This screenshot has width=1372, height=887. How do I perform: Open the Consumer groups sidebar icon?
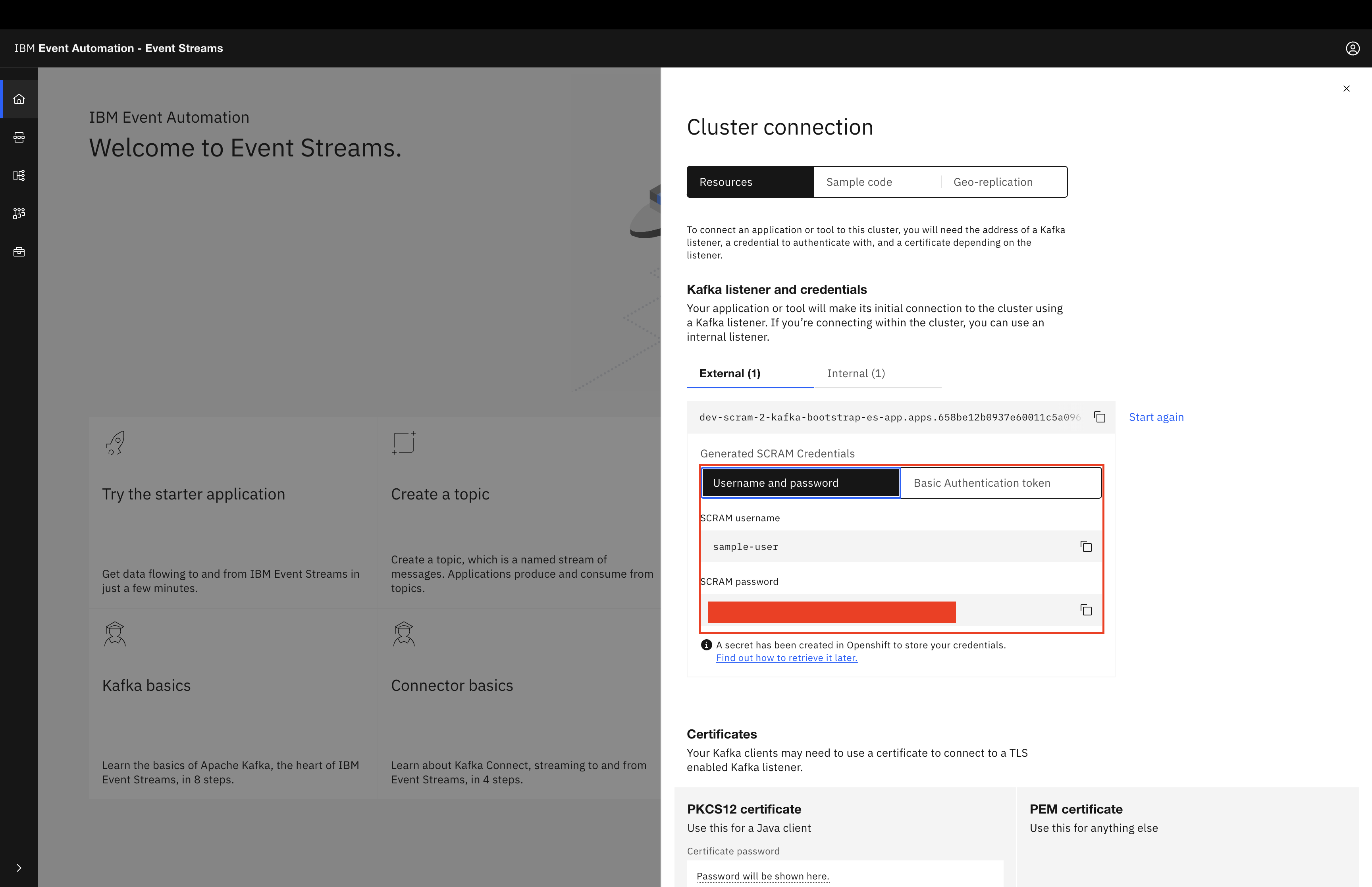[19, 213]
